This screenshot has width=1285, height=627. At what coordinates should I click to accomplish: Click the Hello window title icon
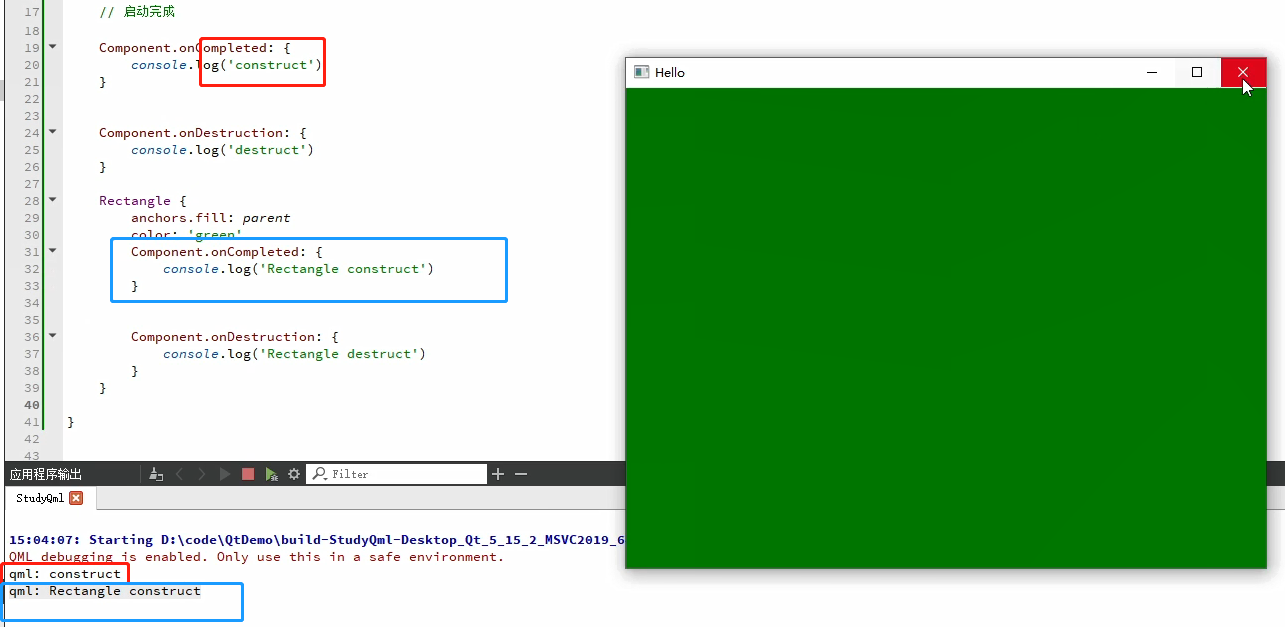pos(641,72)
